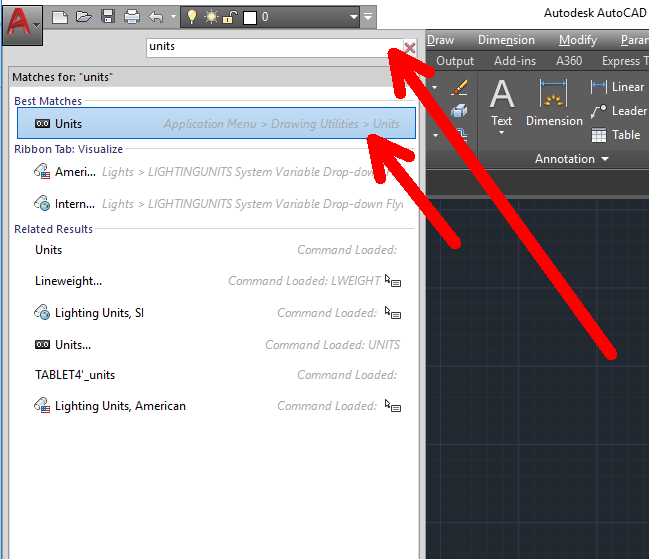Click the Lineweight row's add-to-toolbar icon

[x=392, y=281]
